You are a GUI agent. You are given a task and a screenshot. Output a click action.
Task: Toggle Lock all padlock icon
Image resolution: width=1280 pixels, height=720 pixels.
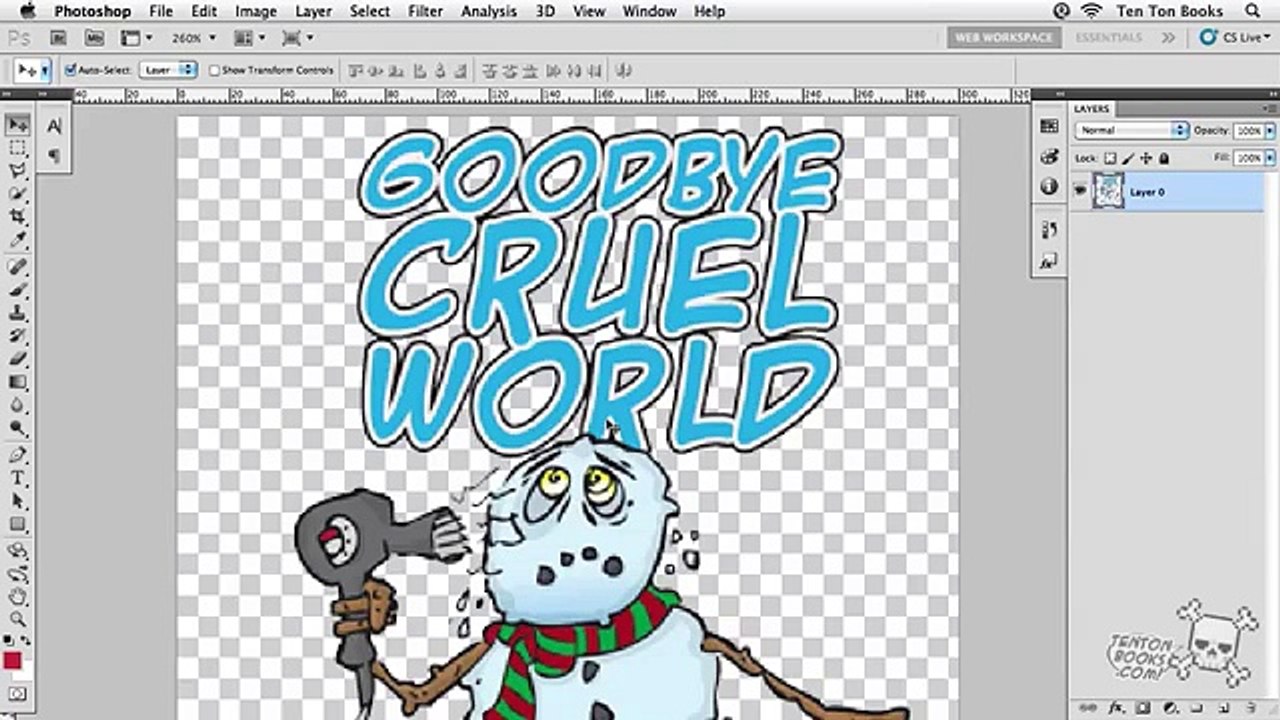1164,158
